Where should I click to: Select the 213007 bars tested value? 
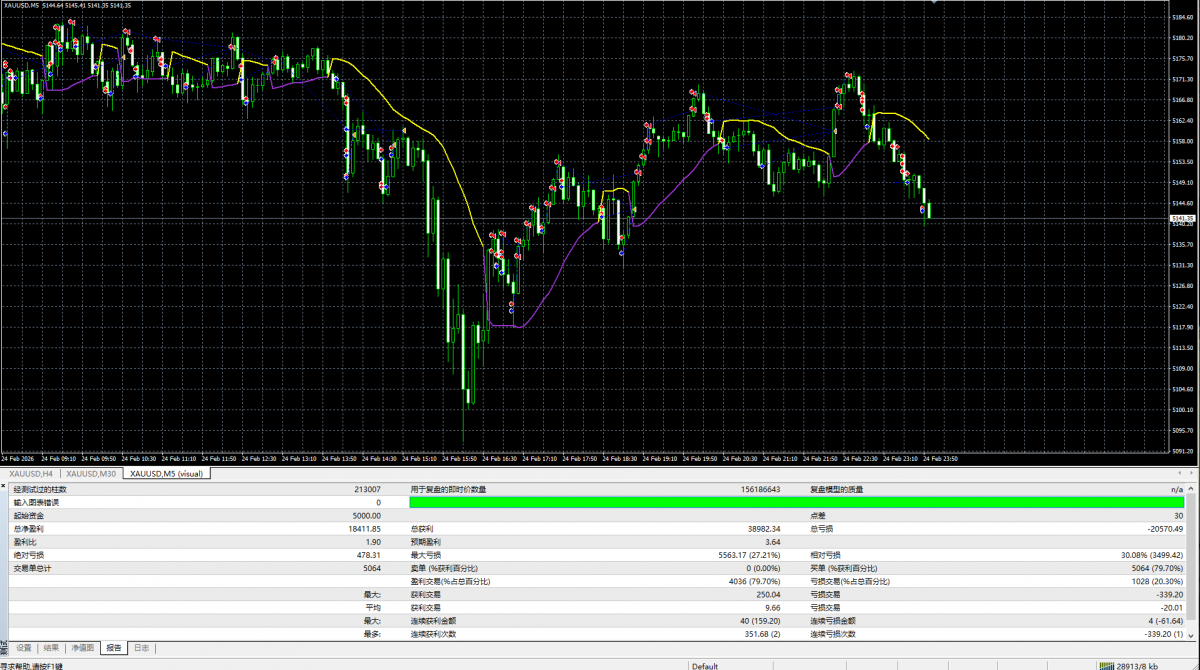pyautogui.click(x=367, y=490)
